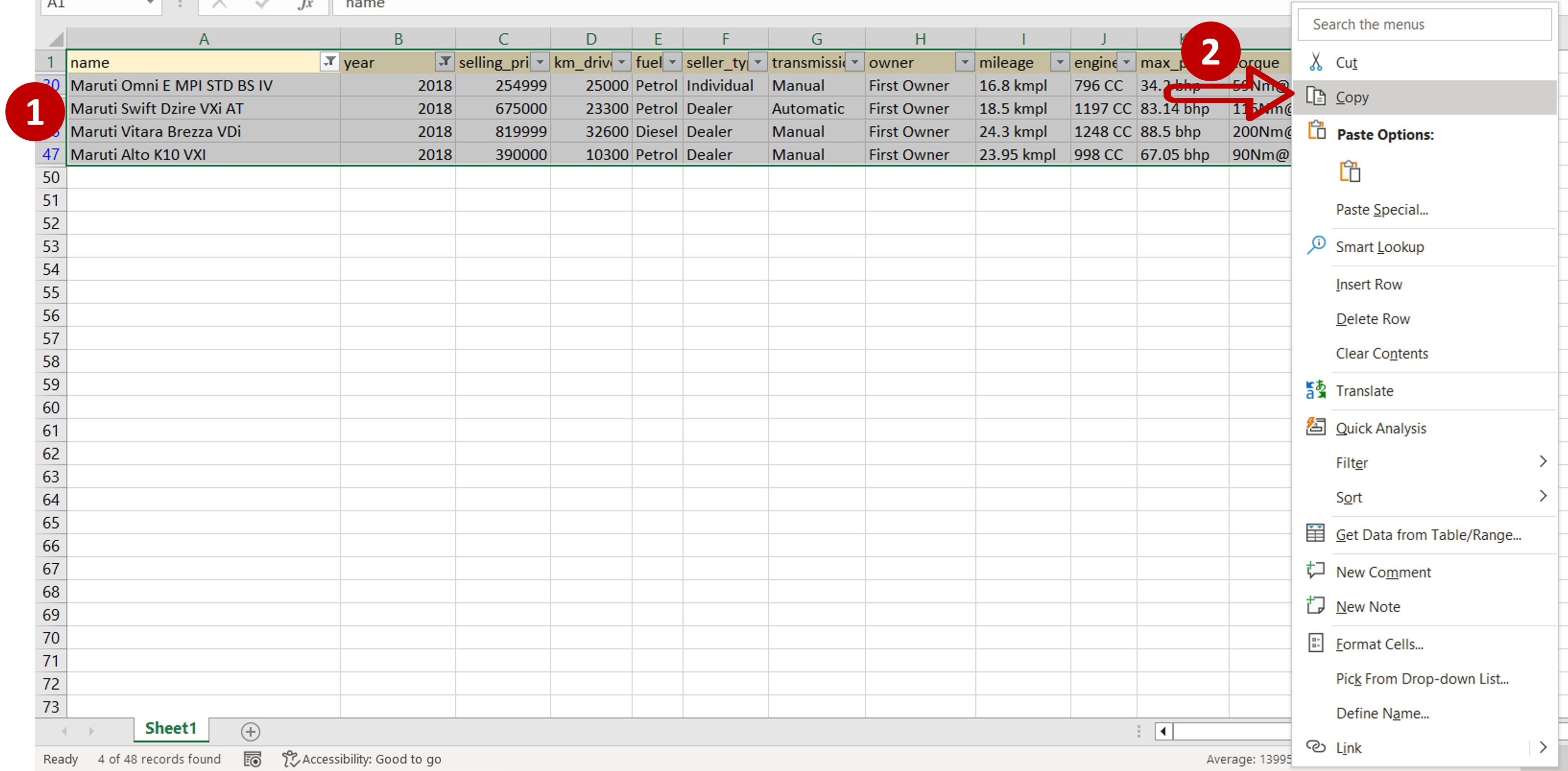1568x771 pixels.
Task: Click the New Comment icon
Action: point(1316,571)
